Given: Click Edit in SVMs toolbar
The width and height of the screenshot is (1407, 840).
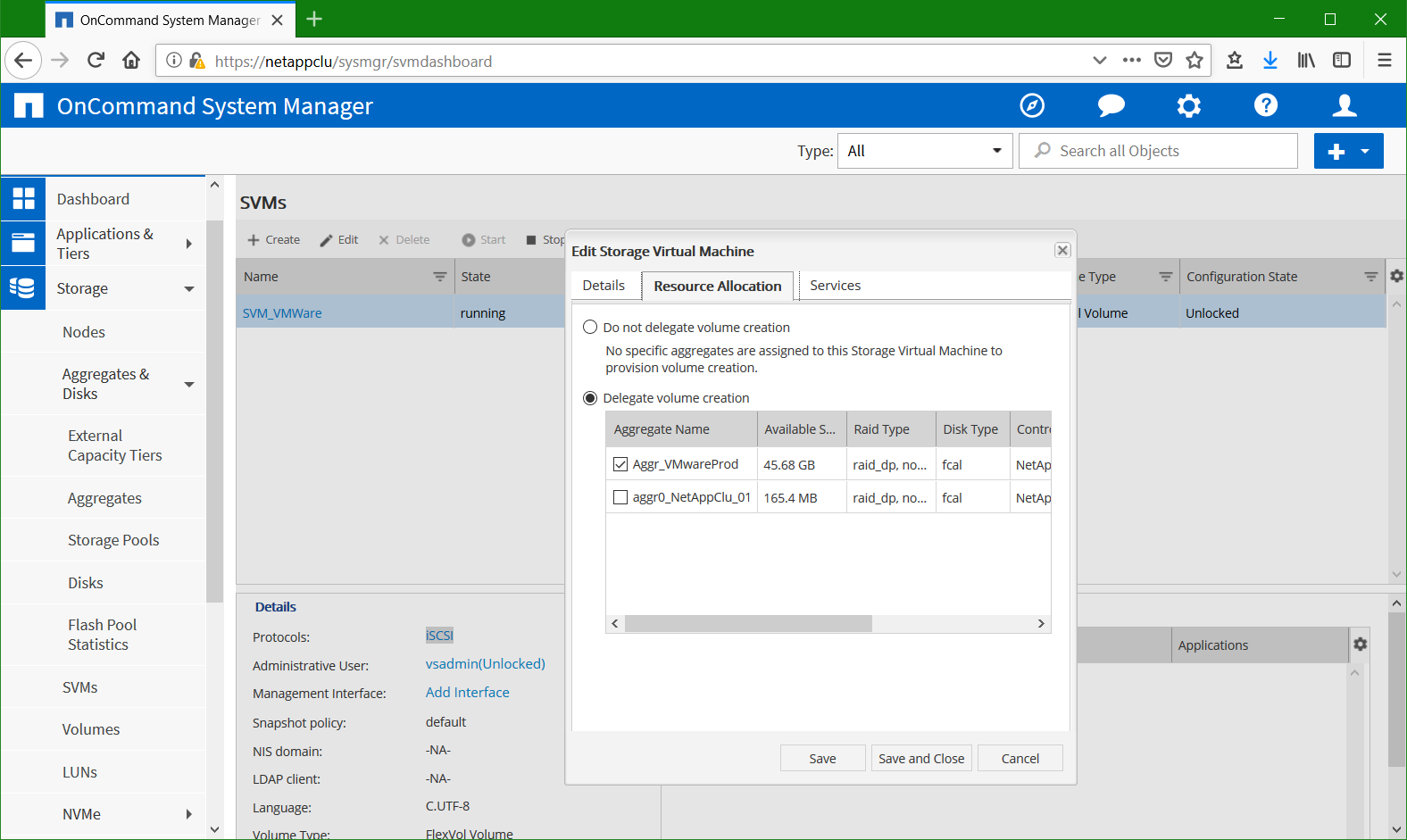Looking at the screenshot, I should tap(339, 239).
